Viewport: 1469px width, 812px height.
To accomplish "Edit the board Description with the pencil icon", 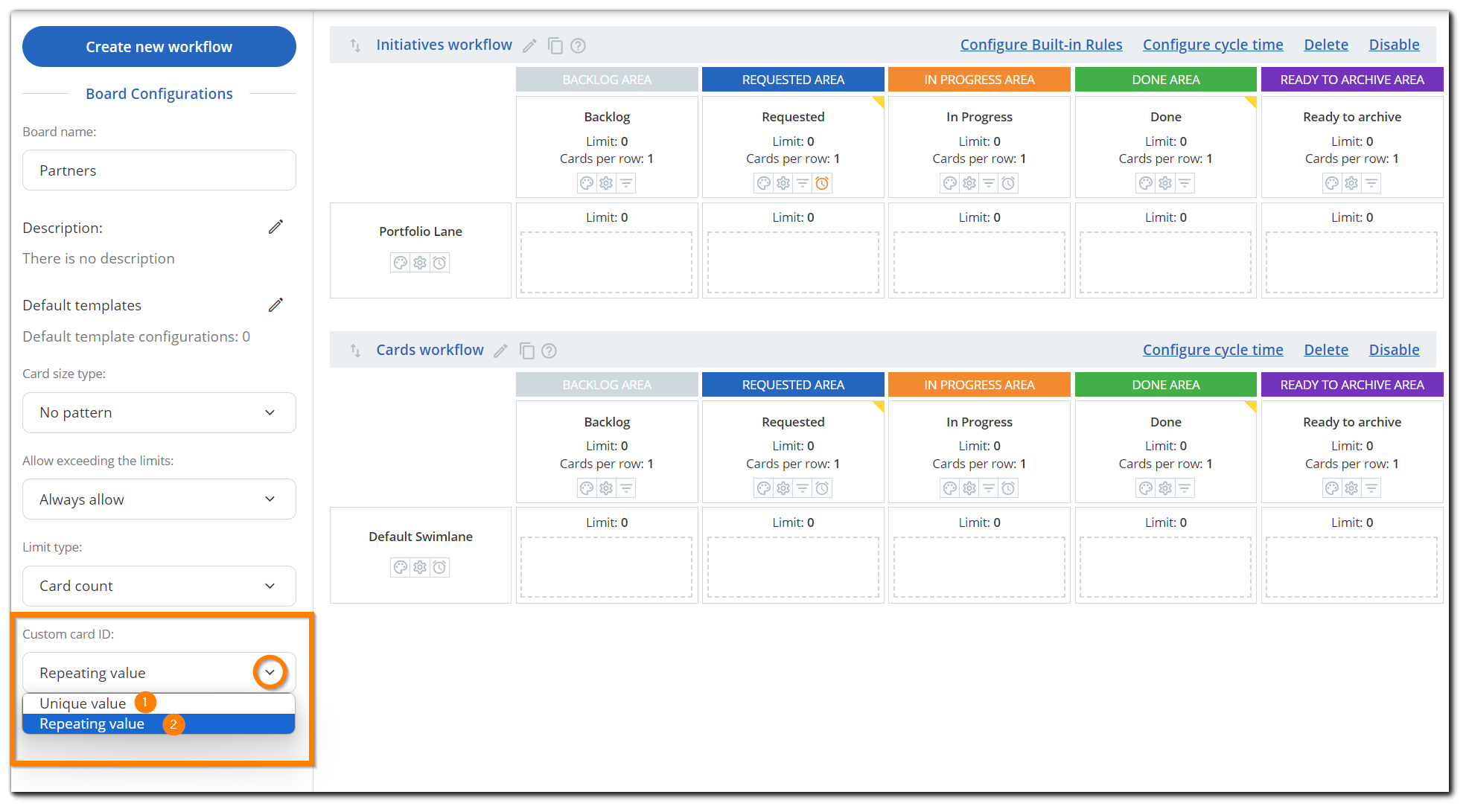I will coord(275,227).
